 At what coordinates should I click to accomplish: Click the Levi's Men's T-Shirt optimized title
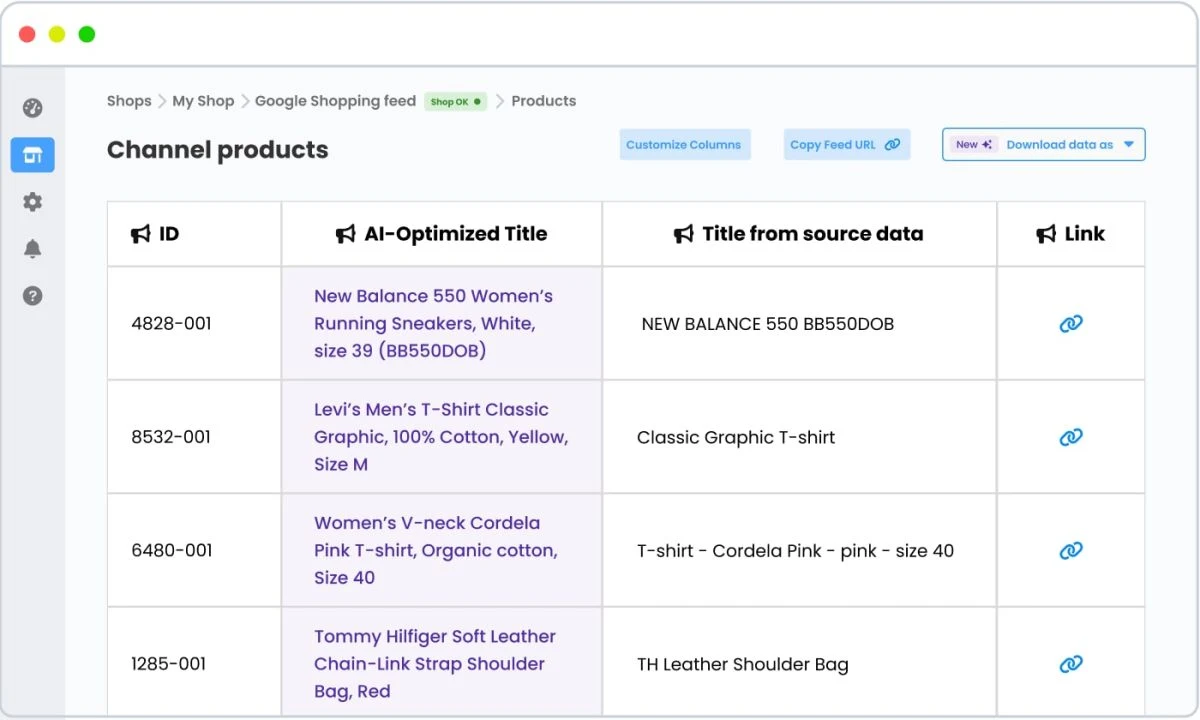tap(441, 437)
